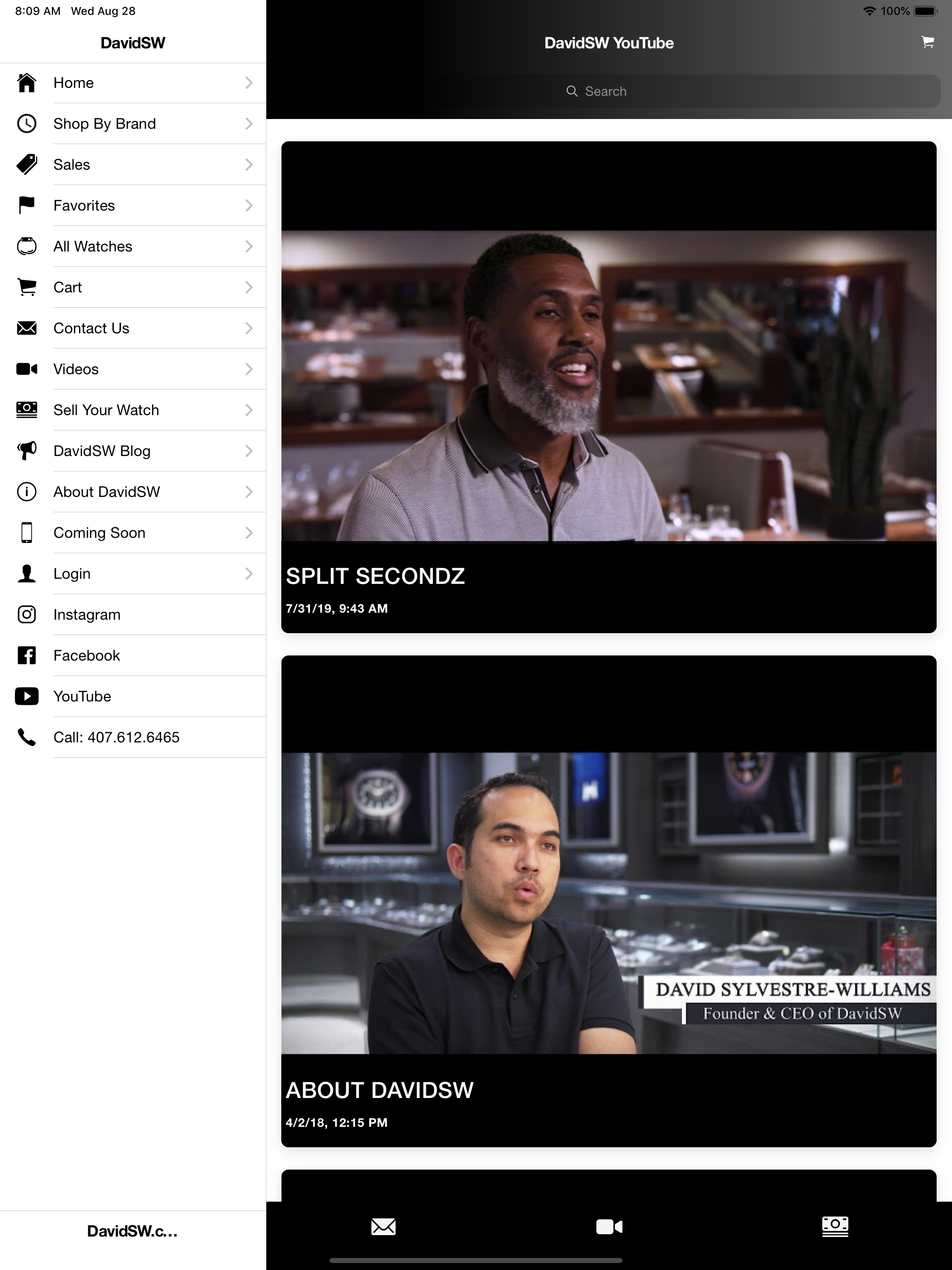Open Sell Your Watch menu item
Viewport: 952px width, 1270px height.
pyautogui.click(x=132, y=410)
